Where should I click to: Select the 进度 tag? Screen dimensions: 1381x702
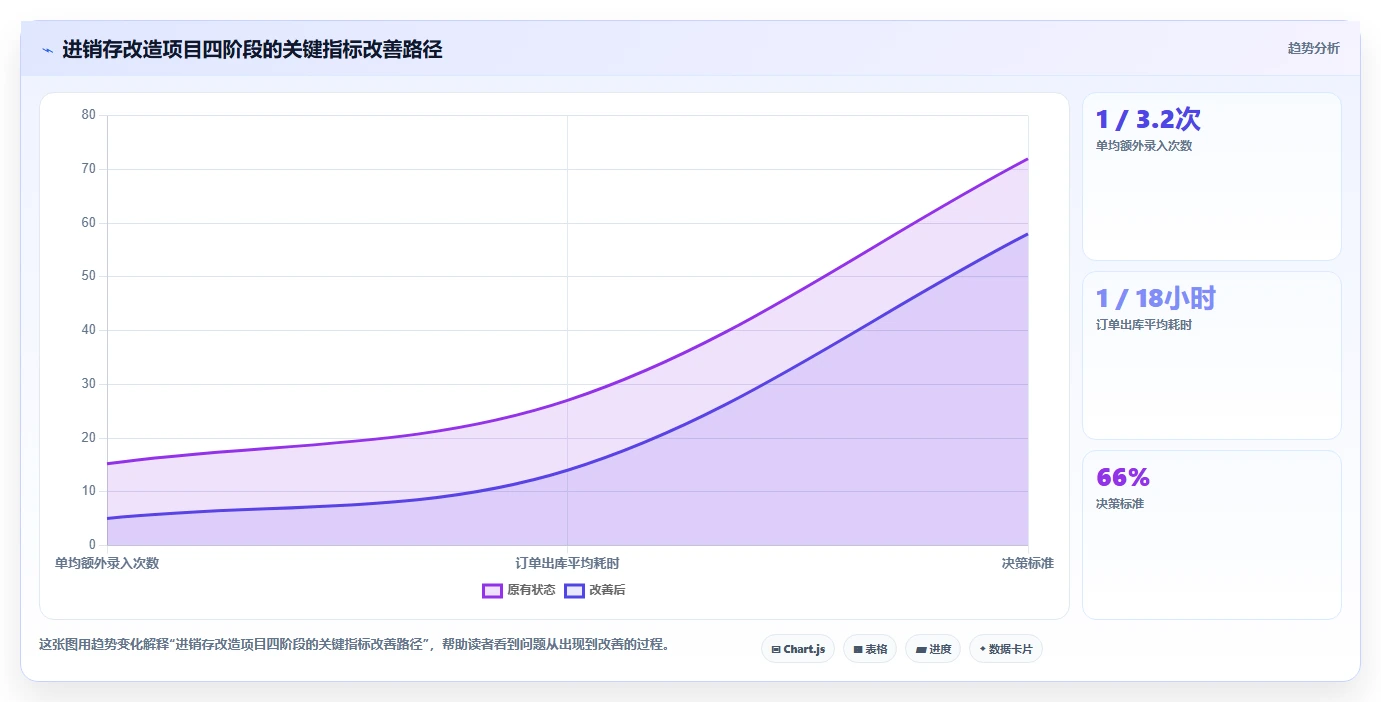coord(933,649)
